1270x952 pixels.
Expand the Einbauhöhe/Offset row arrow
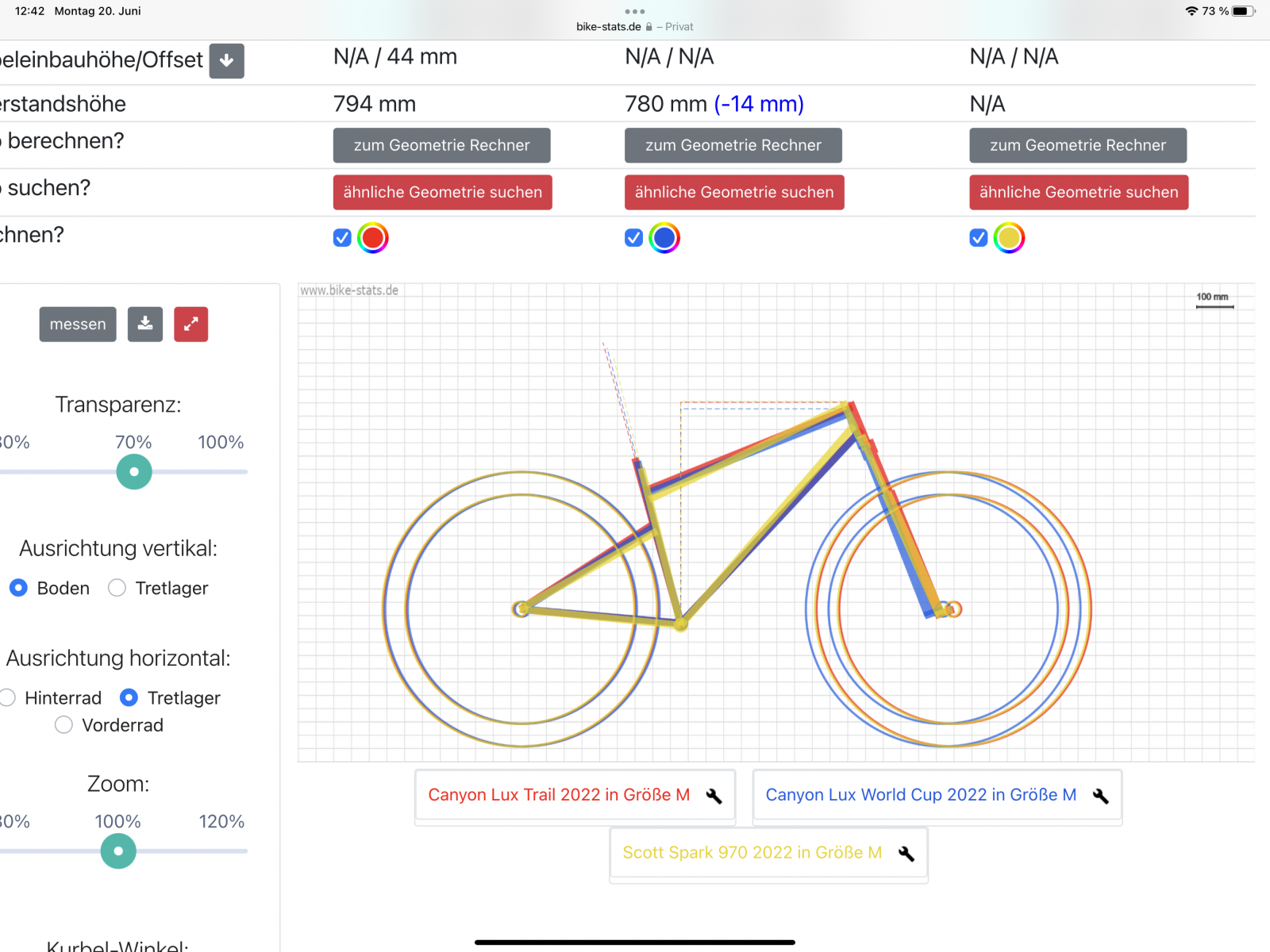tap(226, 61)
